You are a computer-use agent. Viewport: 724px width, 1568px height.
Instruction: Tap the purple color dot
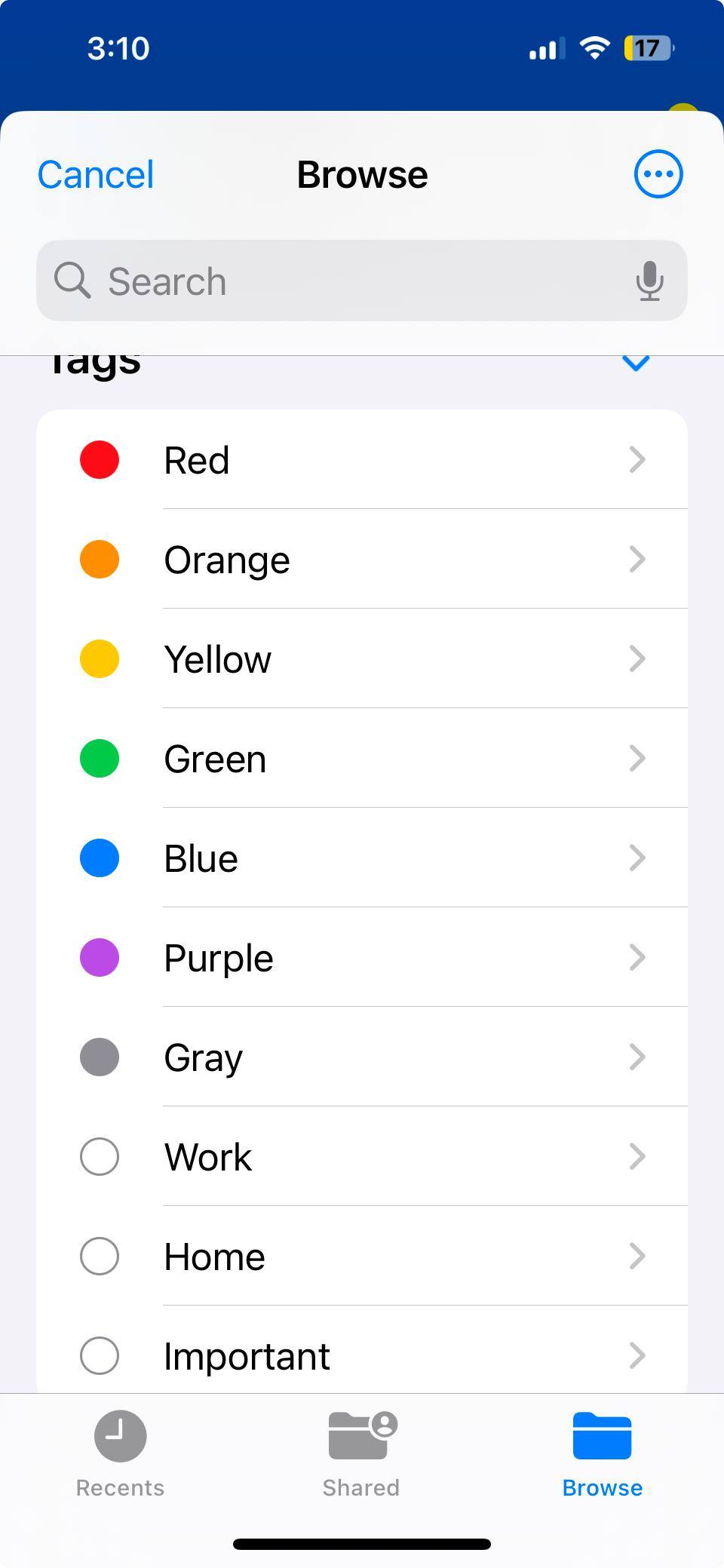point(100,957)
